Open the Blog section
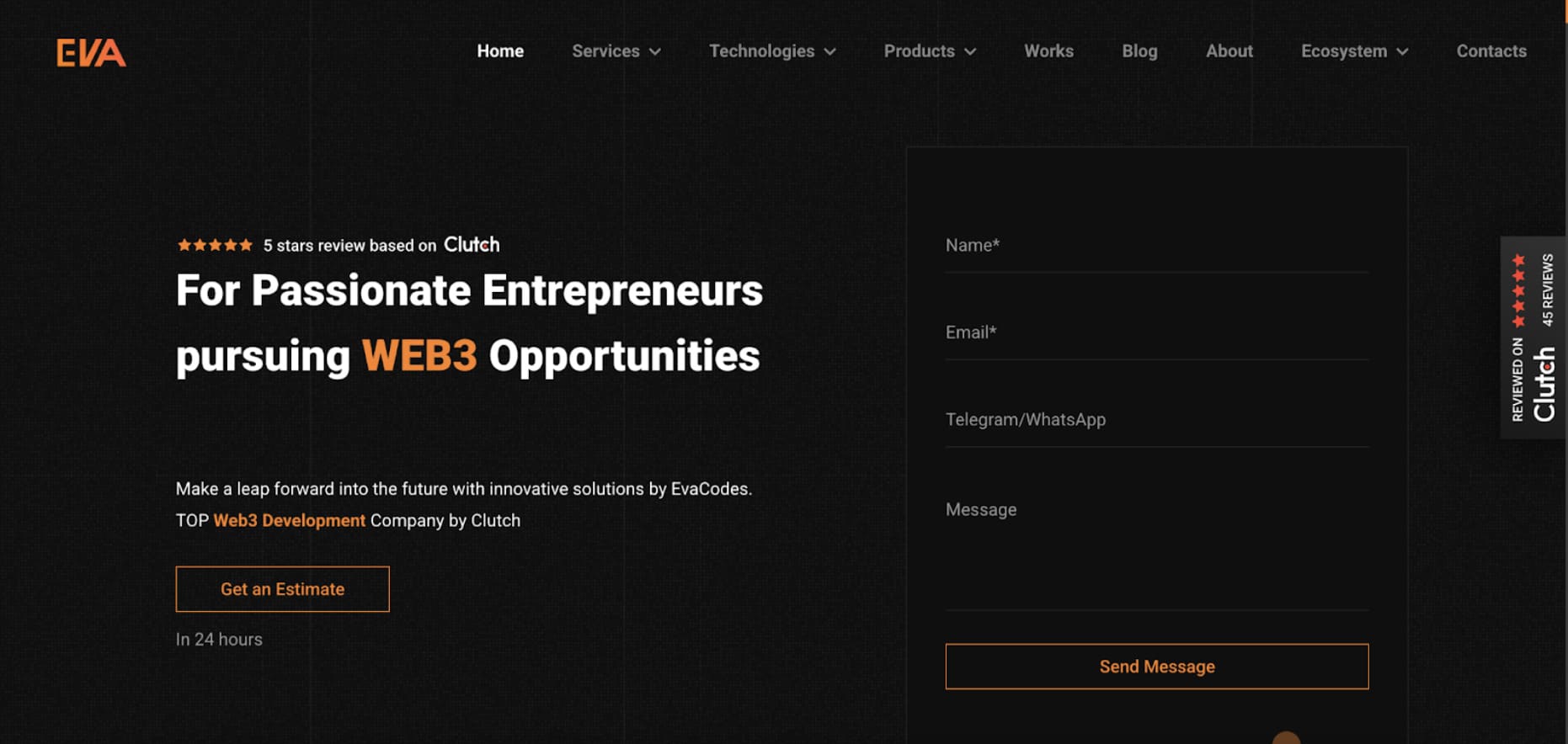The image size is (1568, 744). coord(1139,51)
